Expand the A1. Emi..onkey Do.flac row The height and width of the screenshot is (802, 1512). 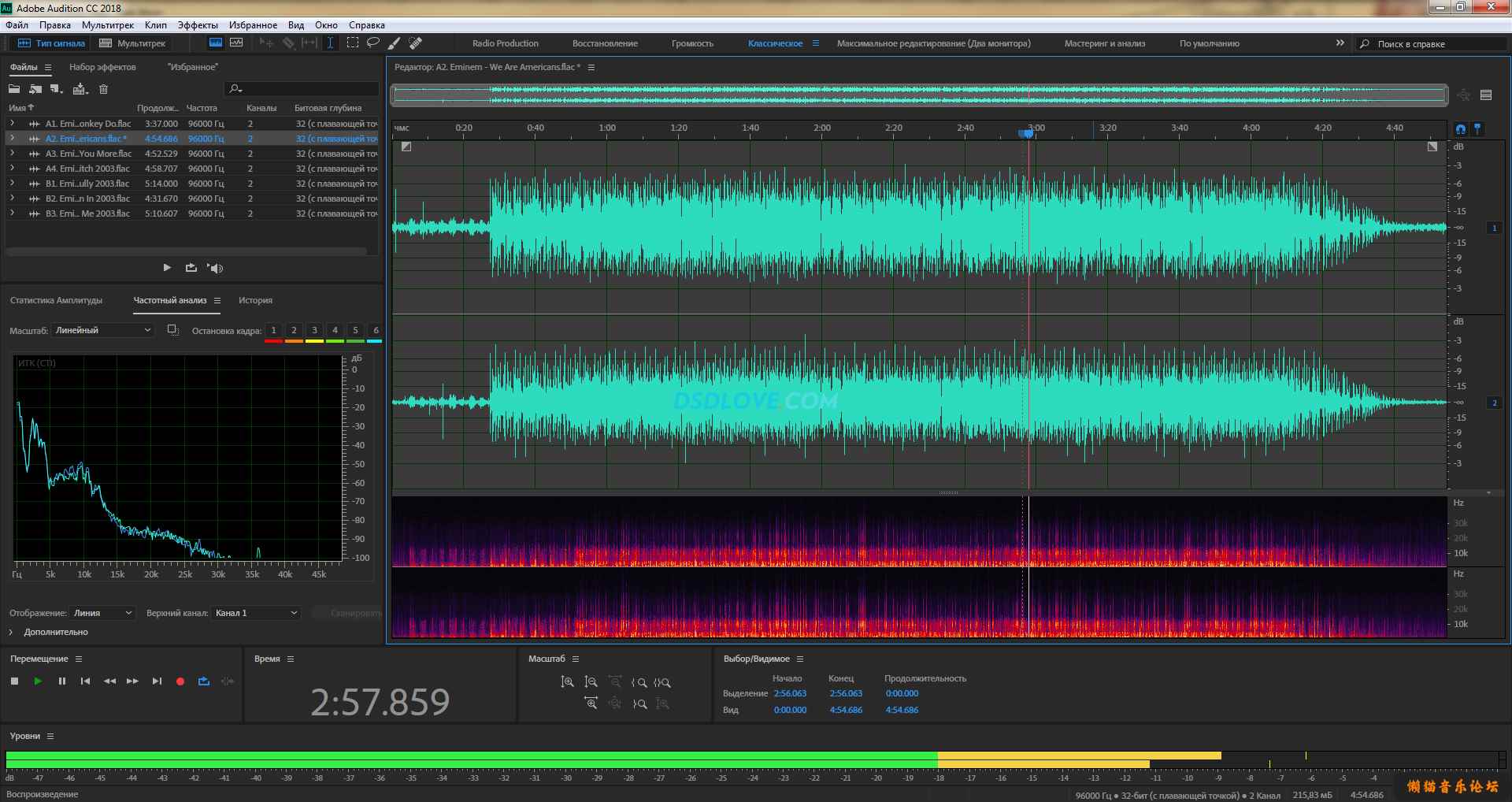click(12, 123)
